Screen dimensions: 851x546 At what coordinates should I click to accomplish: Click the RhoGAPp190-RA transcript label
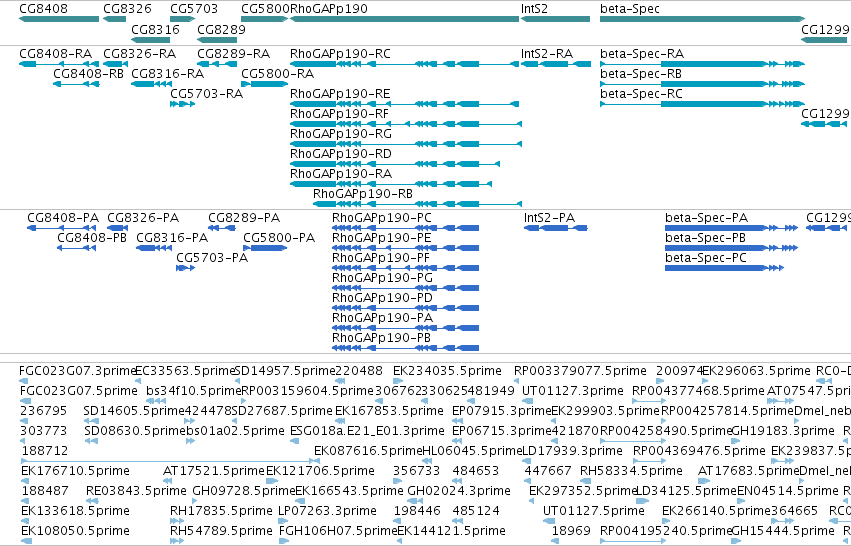(341, 174)
